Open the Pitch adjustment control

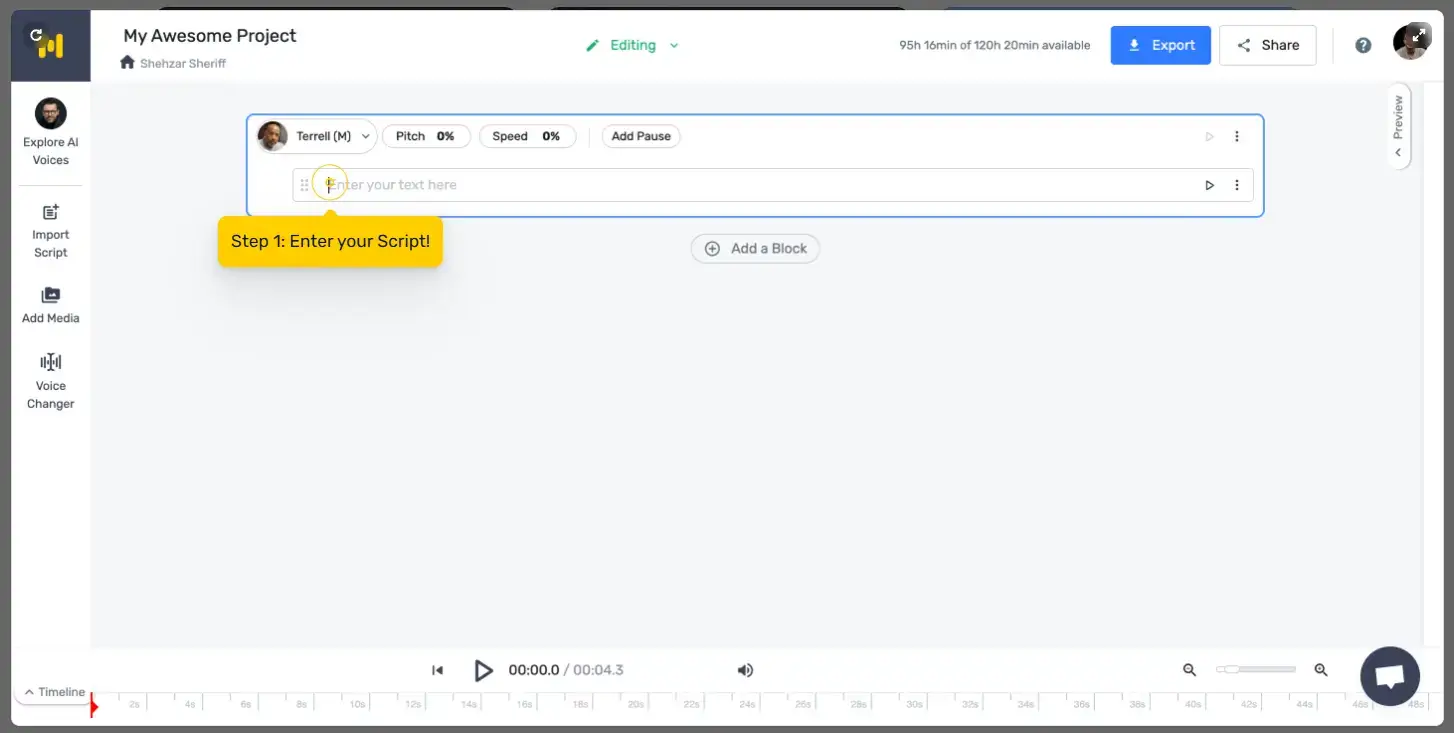(426, 136)
